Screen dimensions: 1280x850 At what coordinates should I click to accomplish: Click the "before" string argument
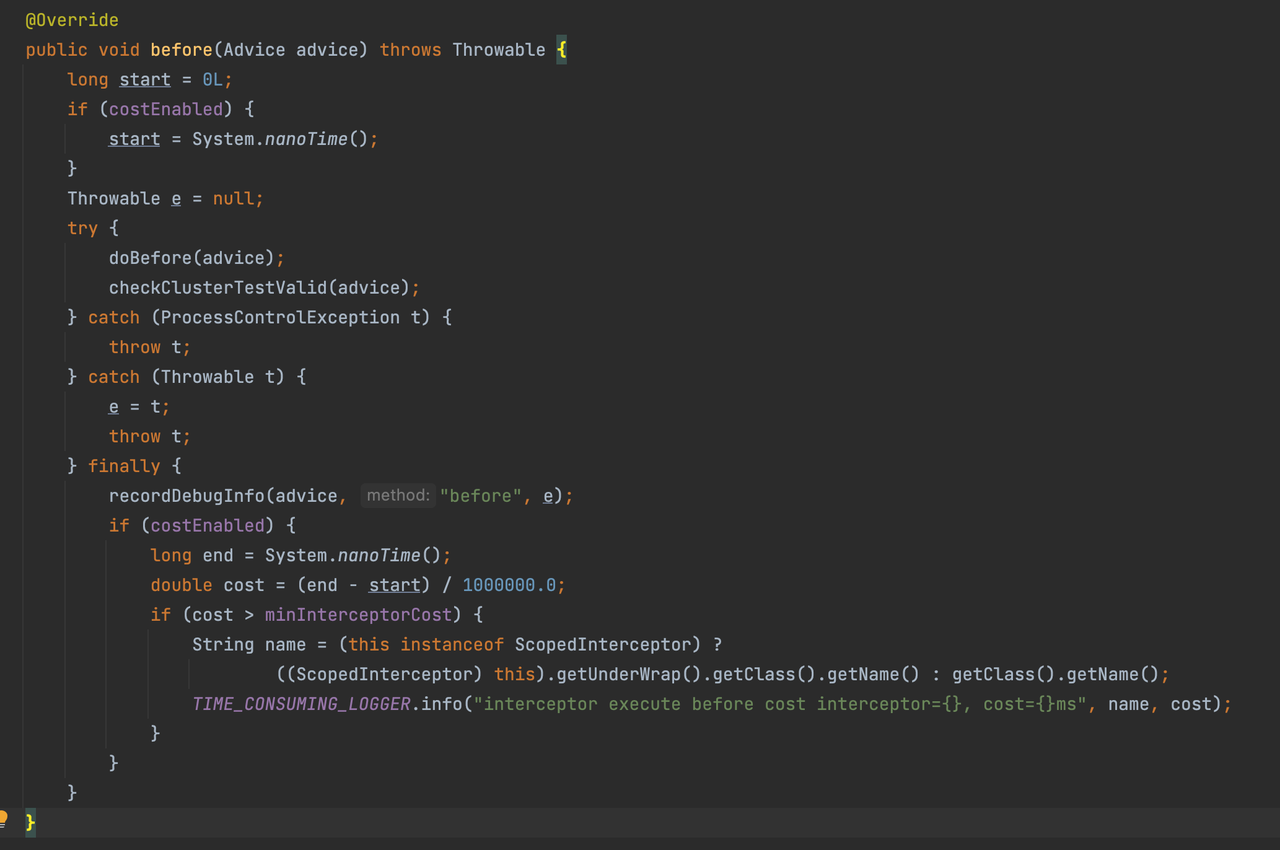pyautogui.click(x=481, y=496)
